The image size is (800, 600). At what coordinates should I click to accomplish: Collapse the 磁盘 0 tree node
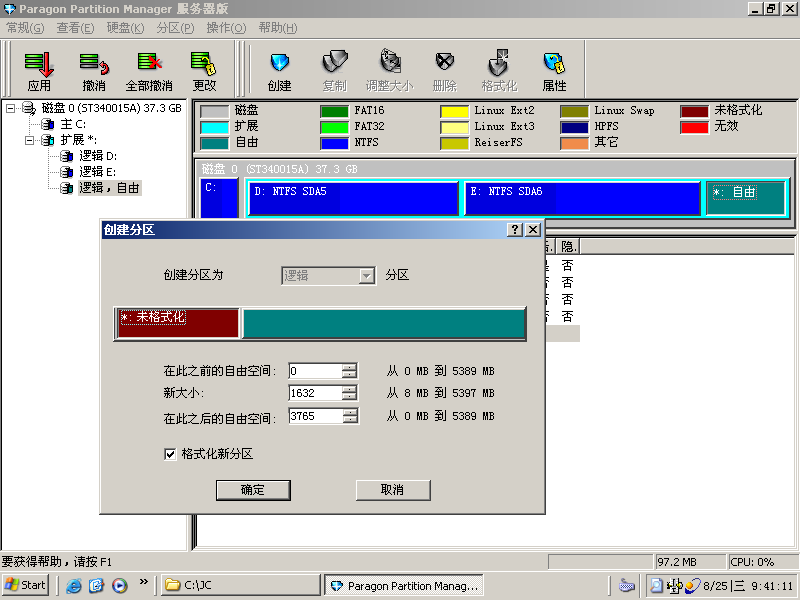pos(10,108)
